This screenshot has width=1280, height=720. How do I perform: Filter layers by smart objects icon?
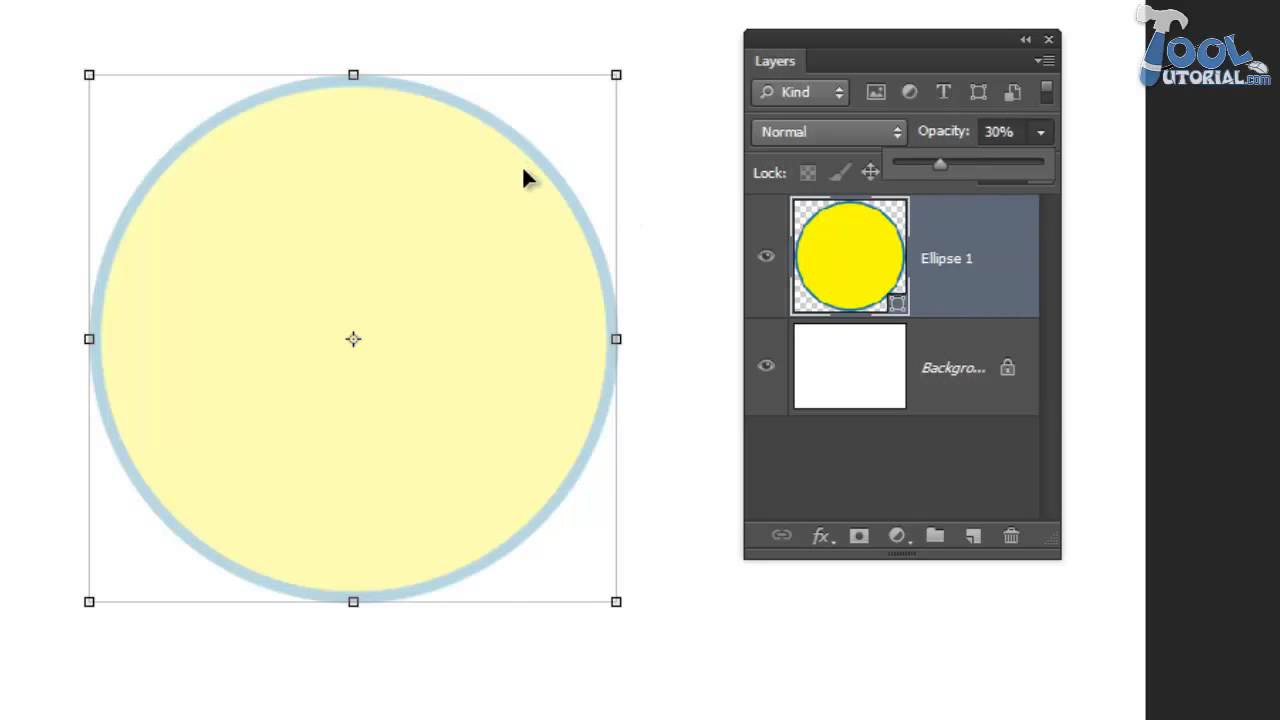[1012, 92]
